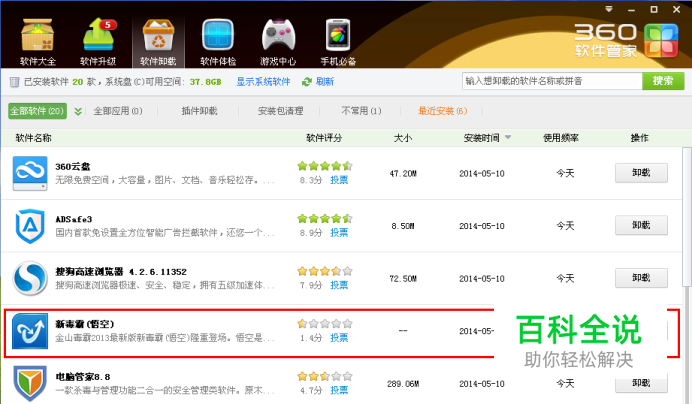Image resolution: width=692 pixels, height=404 pixels.
Task: Vote for 搜狗高速浏览器 via 投票 link
Action: pyautogui.click(x=339, y=285)
